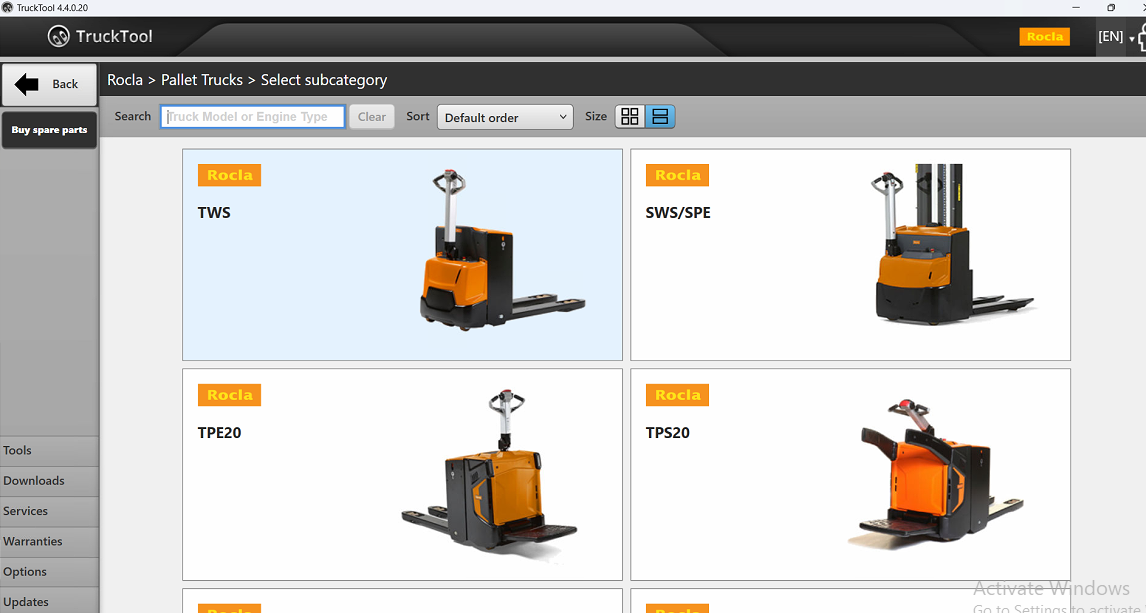Select the TWS pallet truck card
Screen dimensions: 1146x613
point(402,255)
